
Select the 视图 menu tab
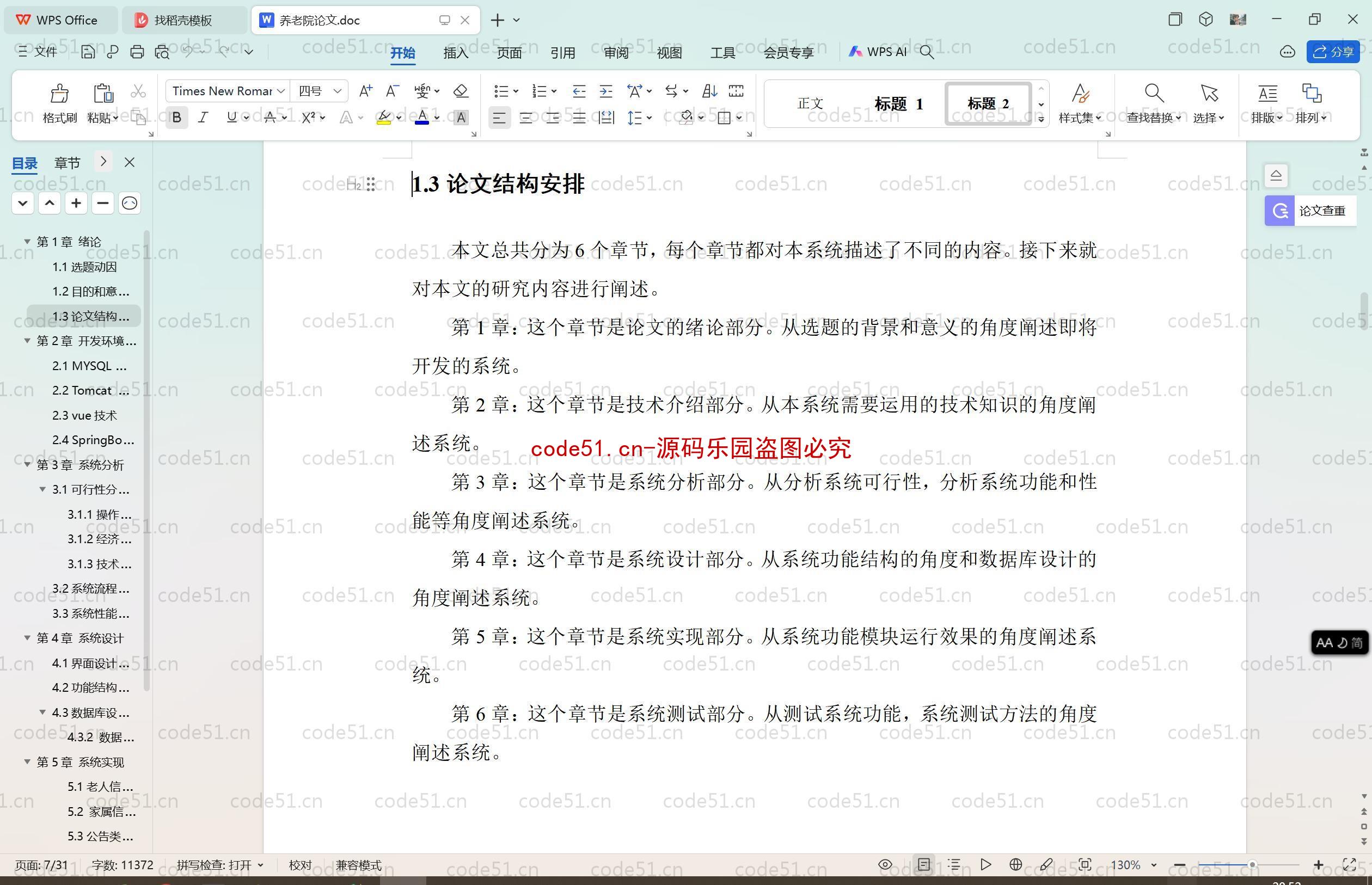click(668, 53)
